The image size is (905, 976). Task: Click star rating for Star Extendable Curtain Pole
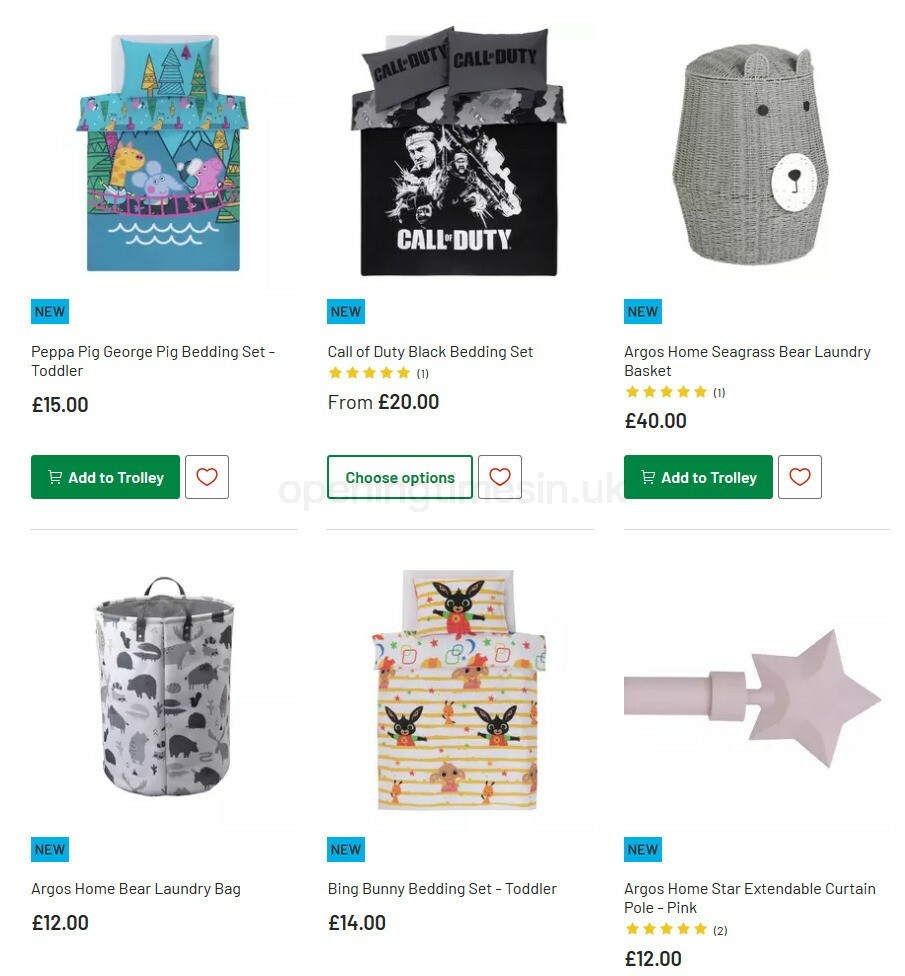click(x=666, y=928)
